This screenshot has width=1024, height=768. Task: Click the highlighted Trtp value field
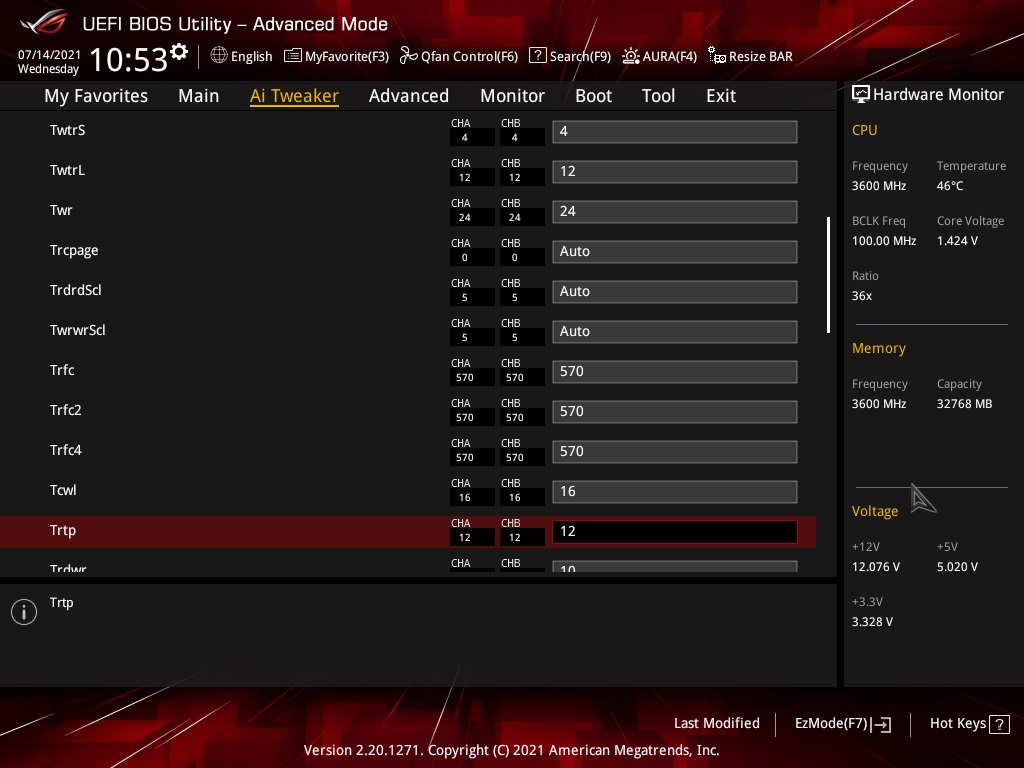675,532
